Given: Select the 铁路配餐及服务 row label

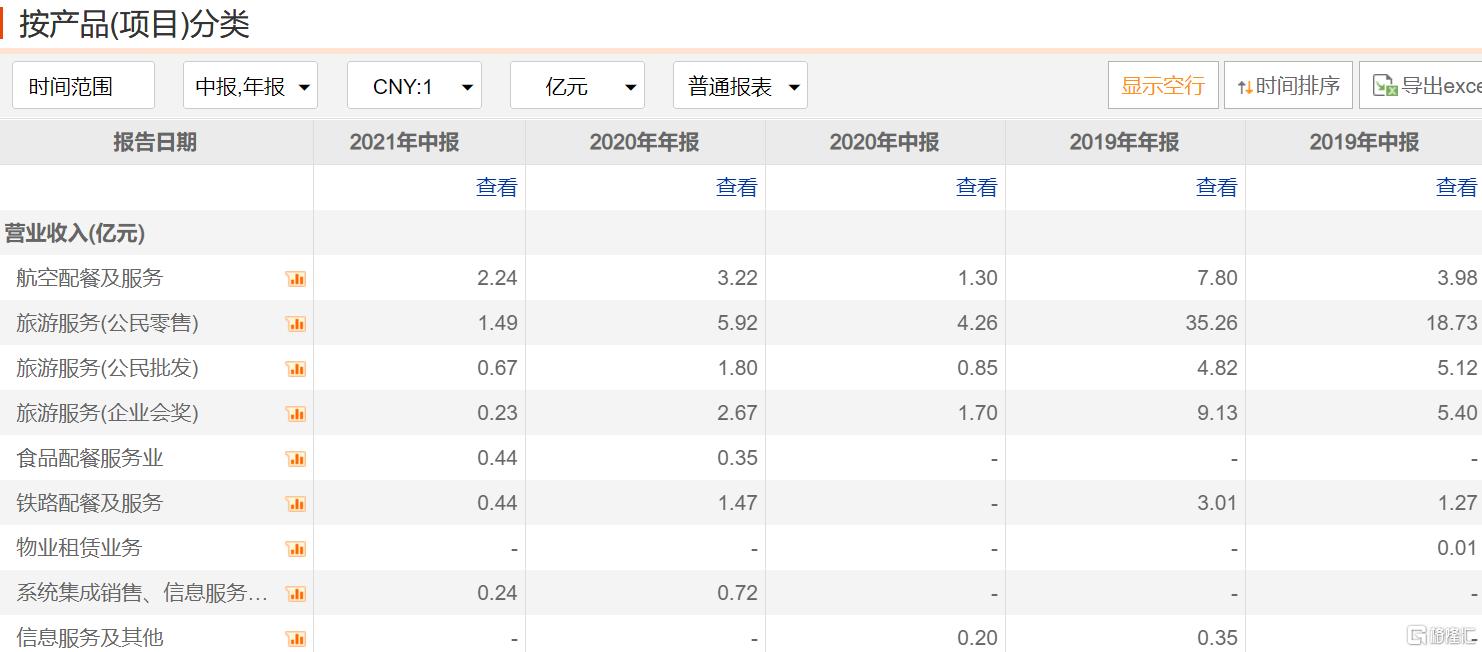Looking at the screenshot, I should [89, 503].
